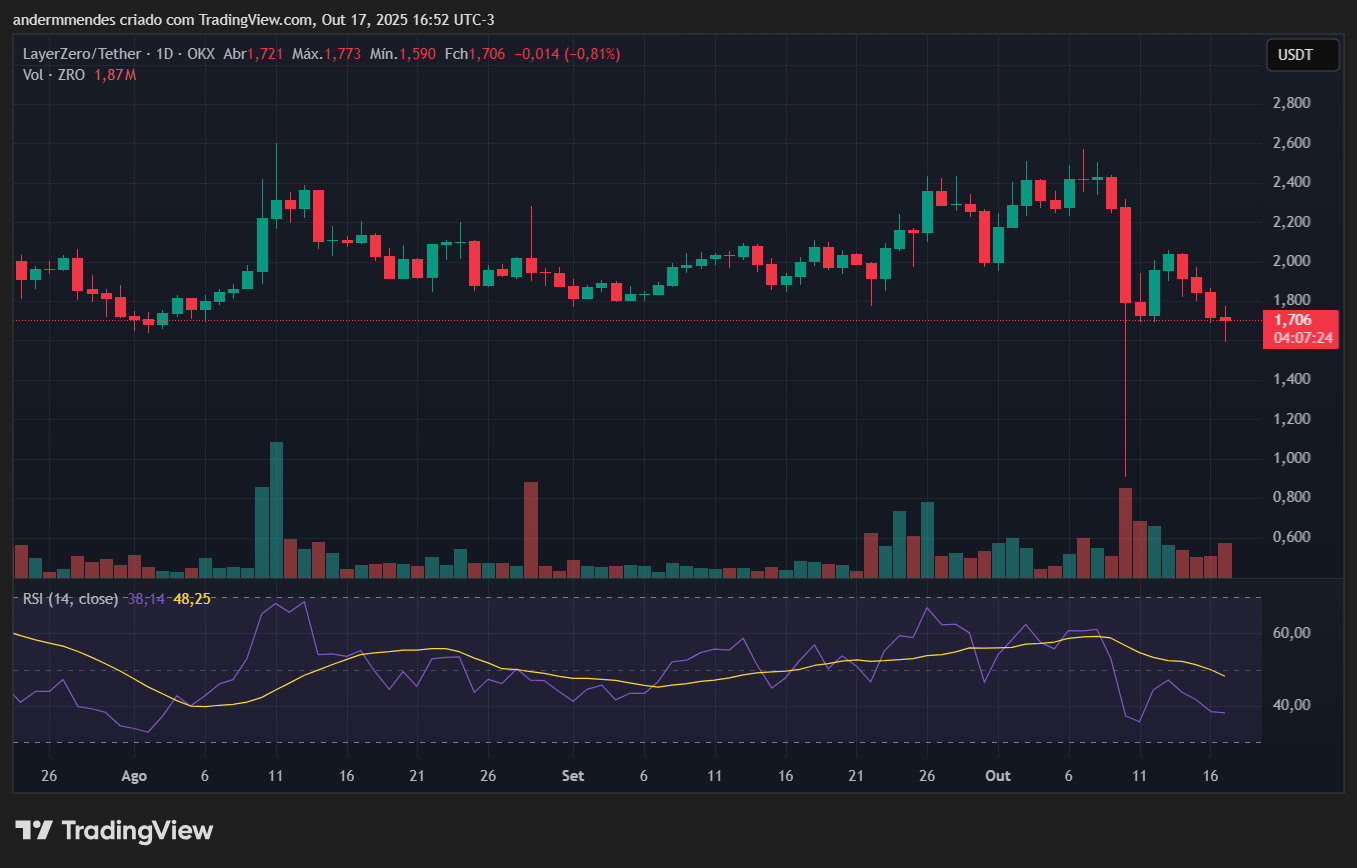This screenshot has width=1357, height=868.
Task: Click the LayerZero/Tether symbol title
Action: point(84,54)
